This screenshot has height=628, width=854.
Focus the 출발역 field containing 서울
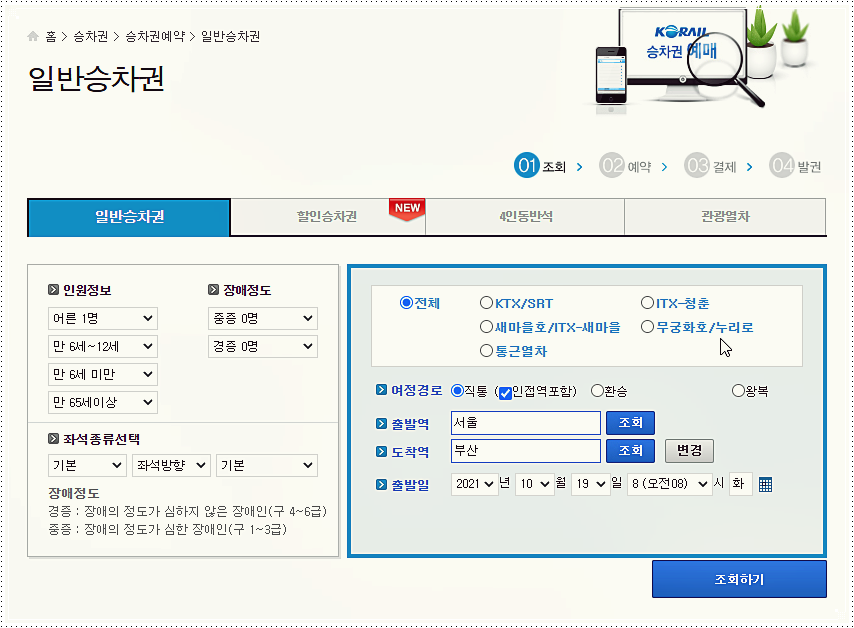526,423
